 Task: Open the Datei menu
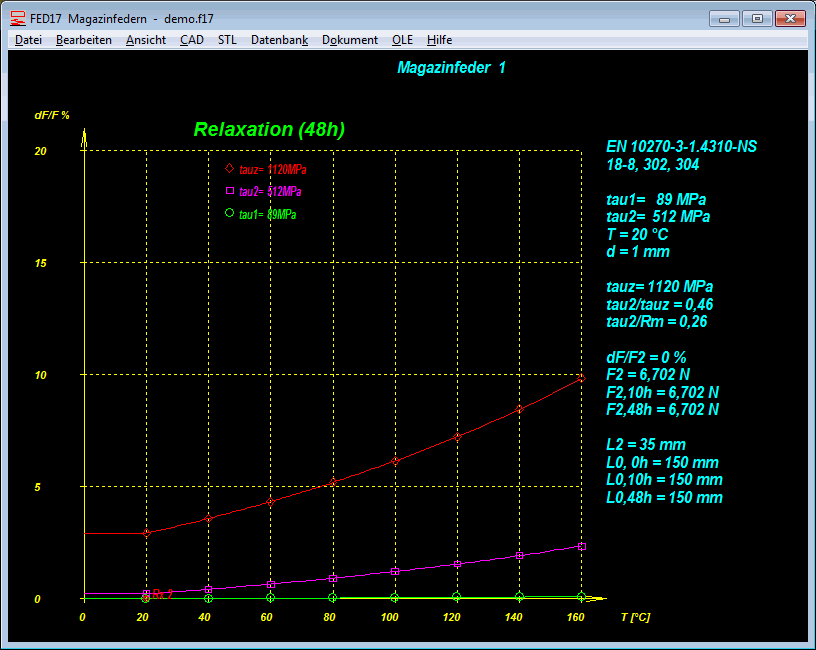28,40
